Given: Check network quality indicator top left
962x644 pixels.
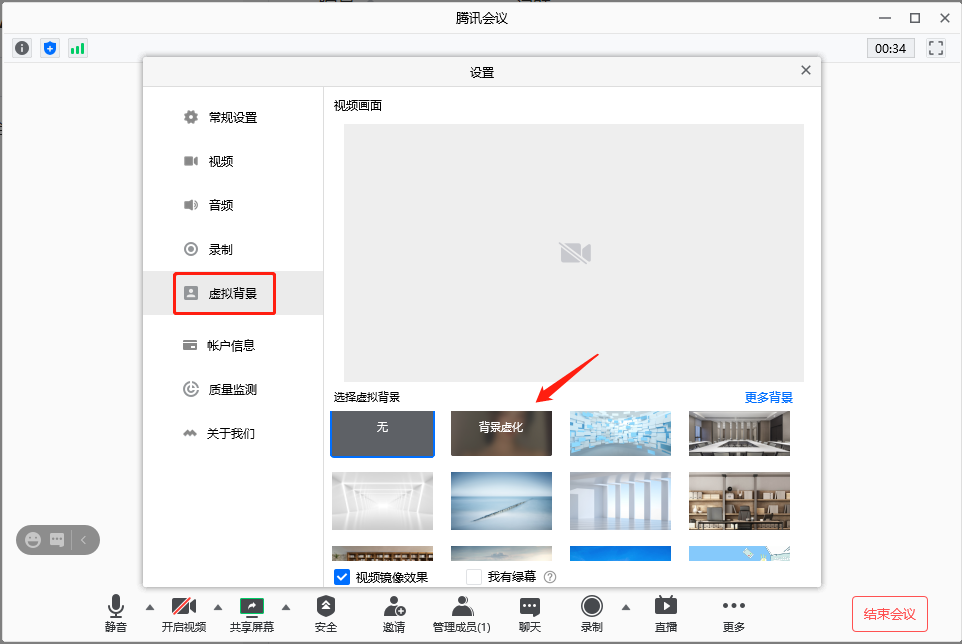Looking at the screenshot, I should pyautogui.click(x=77, y=47).
